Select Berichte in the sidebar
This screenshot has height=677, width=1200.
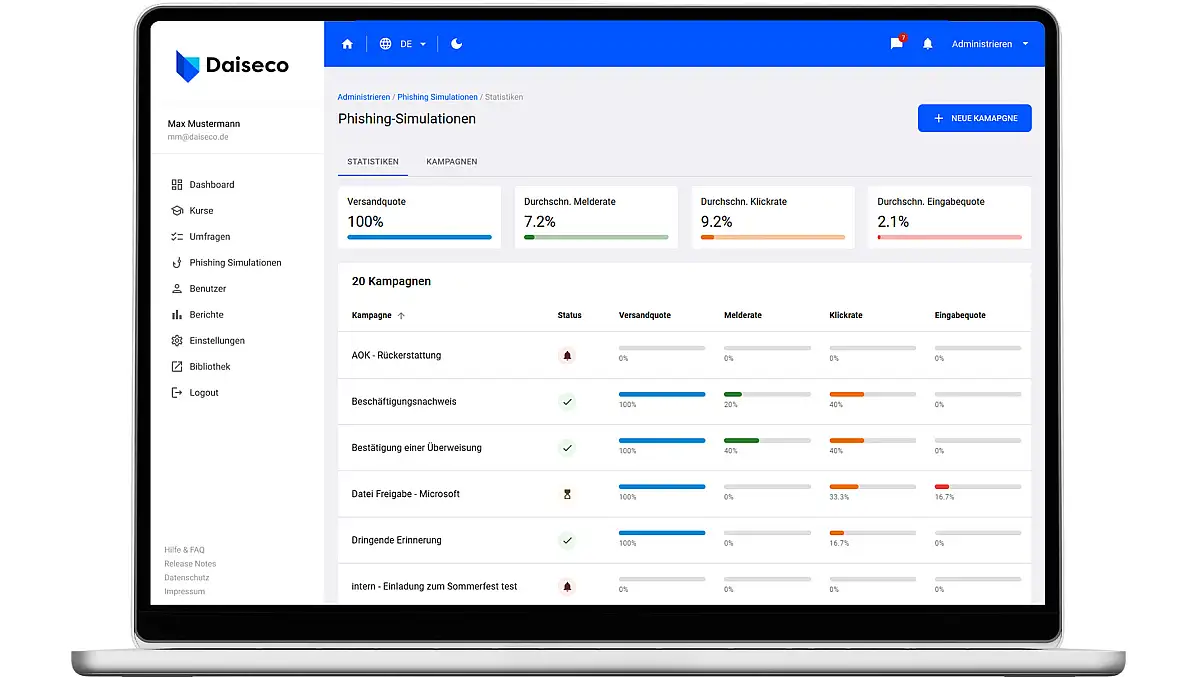(206, 315)
